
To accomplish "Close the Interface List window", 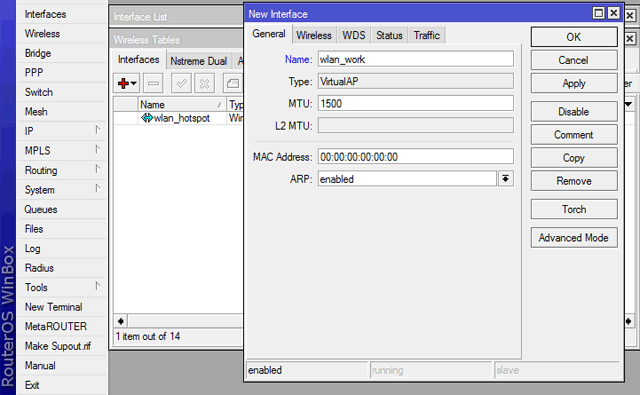I will pos(630,16).
